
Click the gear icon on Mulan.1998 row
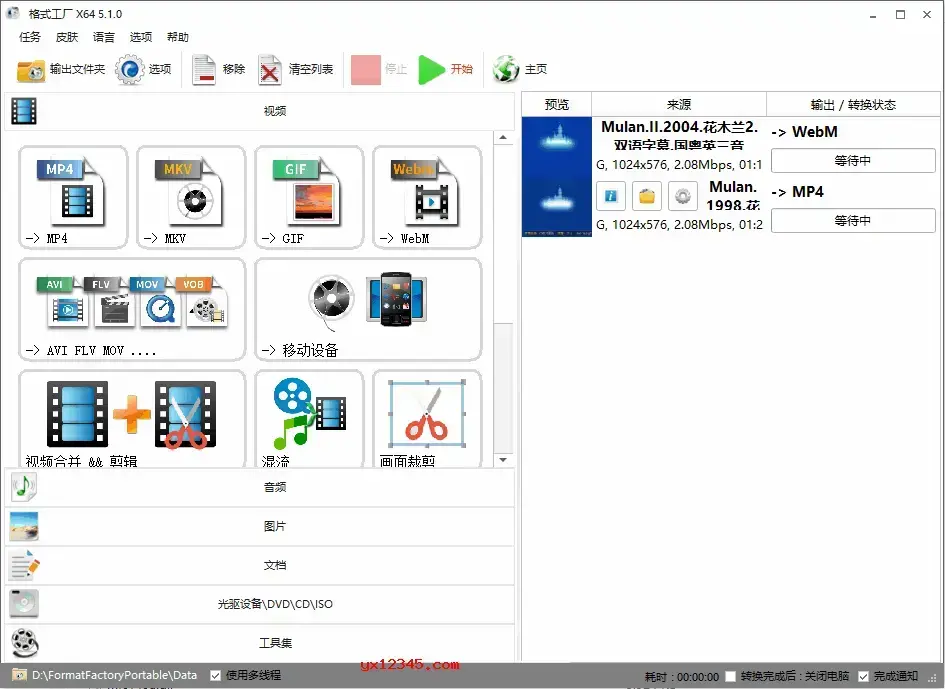pyautogui.click(x=683, y=196)
